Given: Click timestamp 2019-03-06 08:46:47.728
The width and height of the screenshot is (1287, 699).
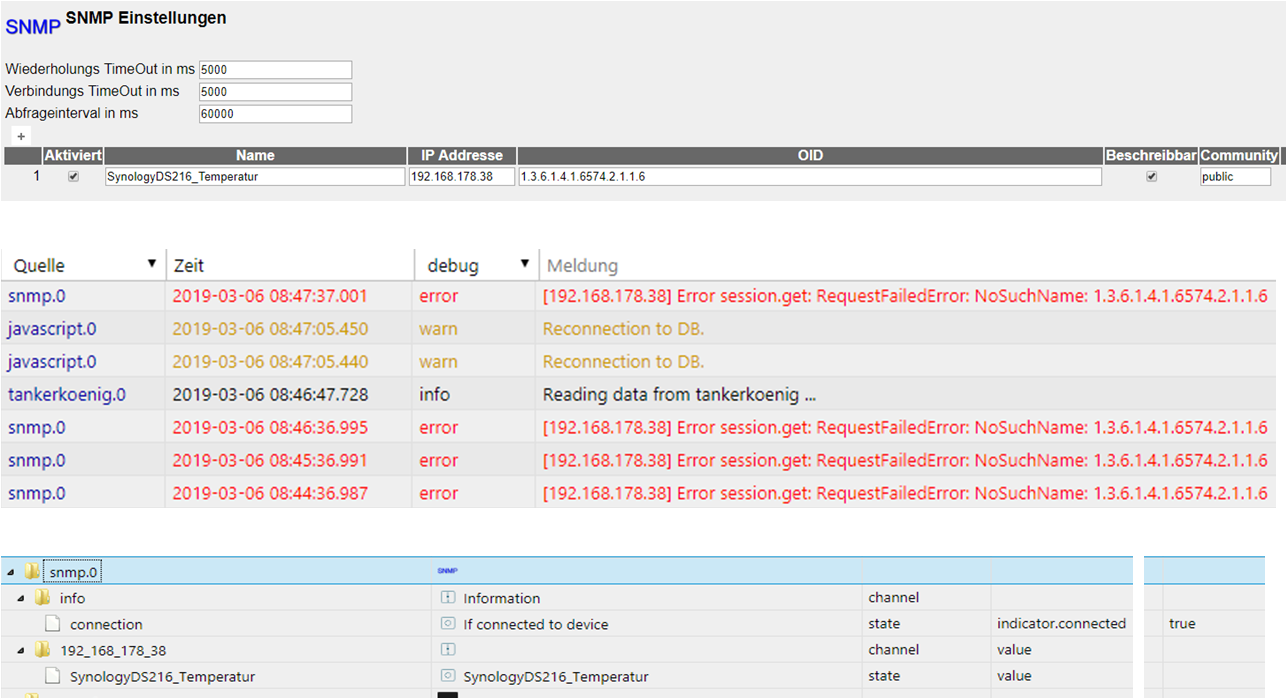Looking at the screenshot, I should pyautogui.click(x=270, y=395).
